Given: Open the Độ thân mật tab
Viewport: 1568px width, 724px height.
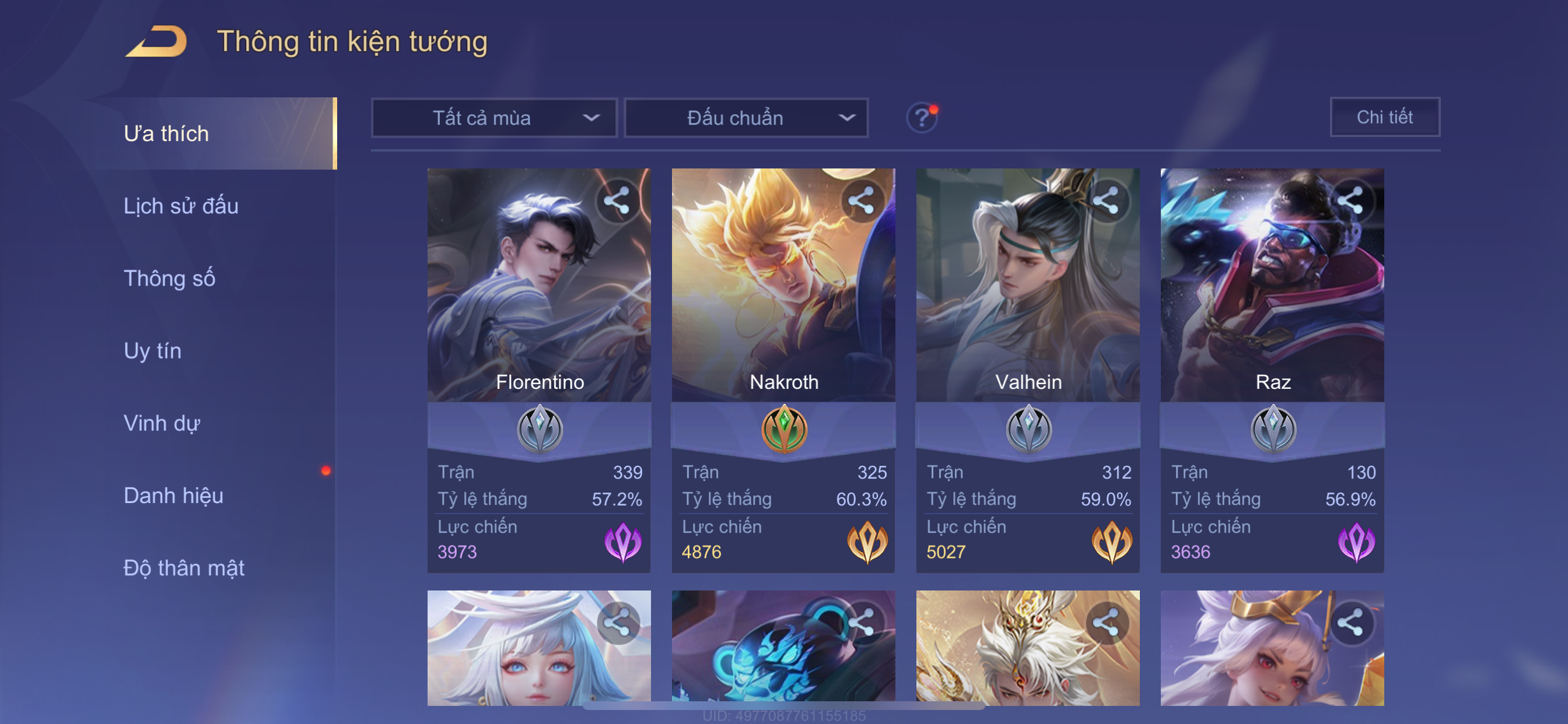Looking at the screenshot, I should (184, 568).
